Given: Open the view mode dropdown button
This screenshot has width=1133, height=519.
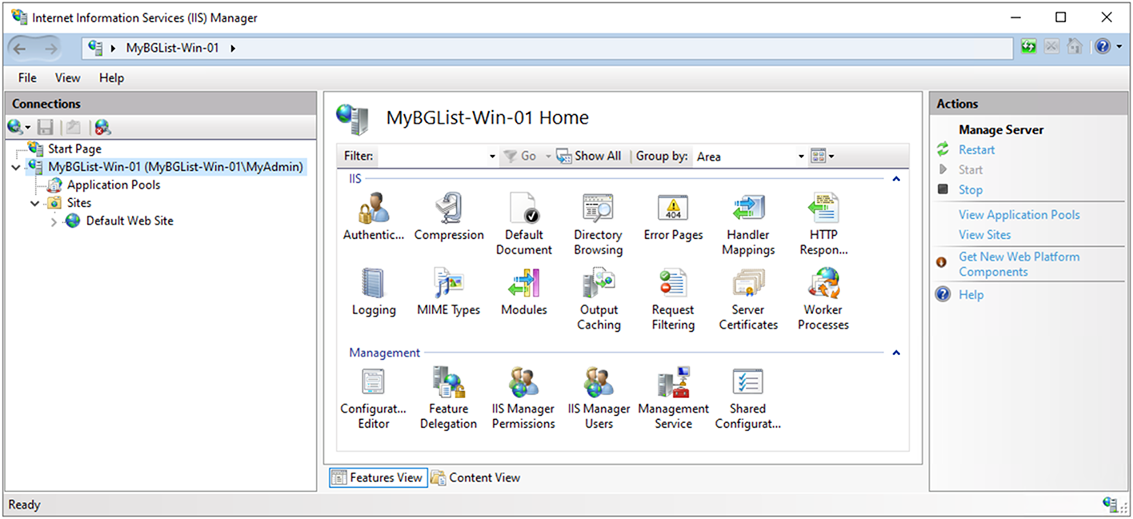Looking at the screenshot, I should (x=823, y=156).
